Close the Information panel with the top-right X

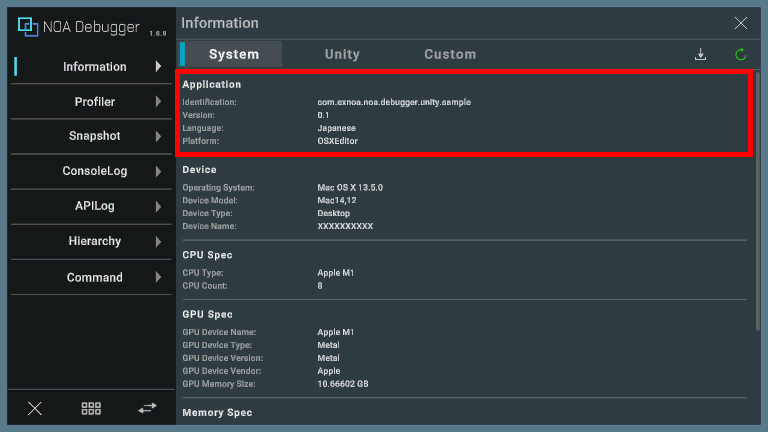(741, 23)
